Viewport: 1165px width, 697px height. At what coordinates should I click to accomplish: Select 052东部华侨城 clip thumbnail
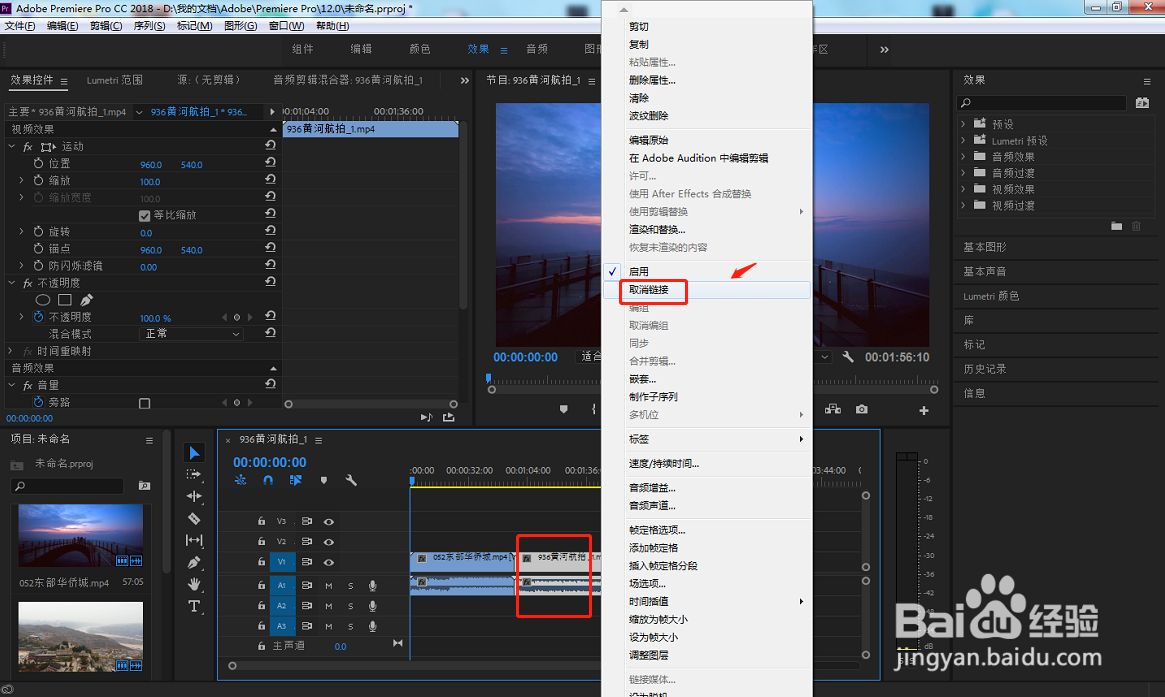pos(80,536)
